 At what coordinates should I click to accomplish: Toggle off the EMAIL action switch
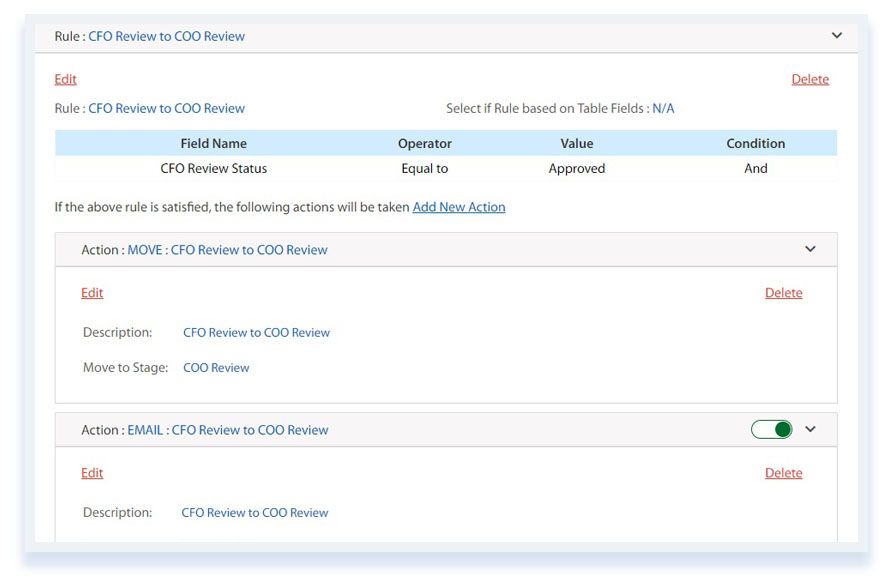[x=771, y=429]
